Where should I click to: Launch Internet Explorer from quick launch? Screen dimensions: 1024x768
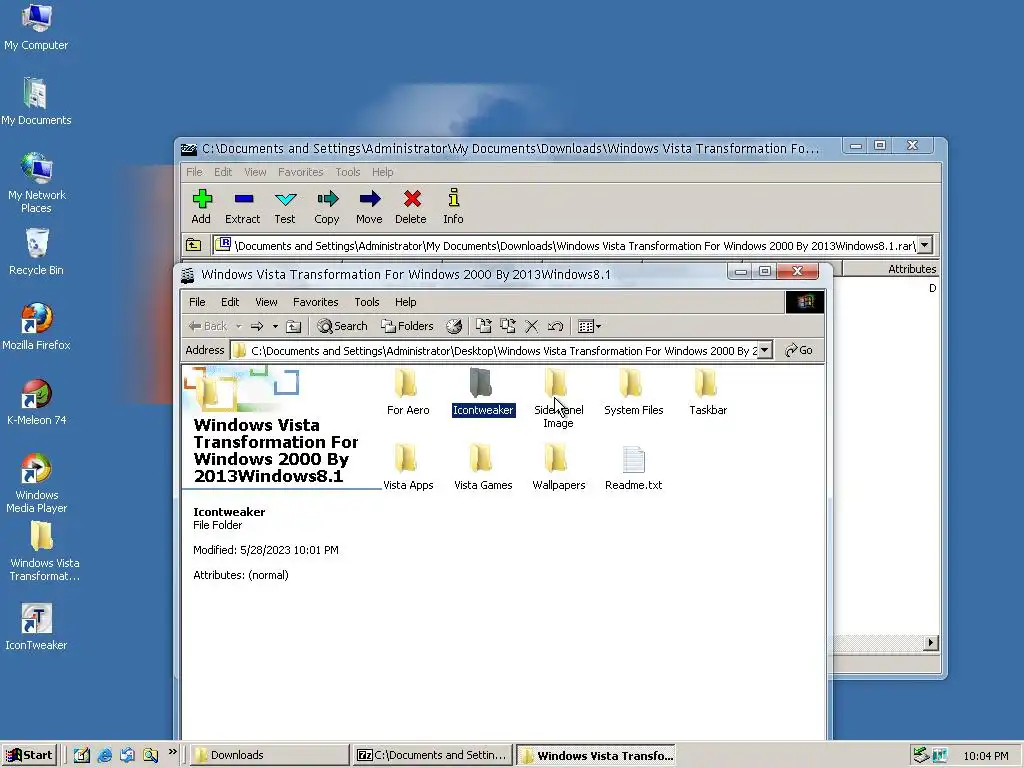tap(104, 755)
